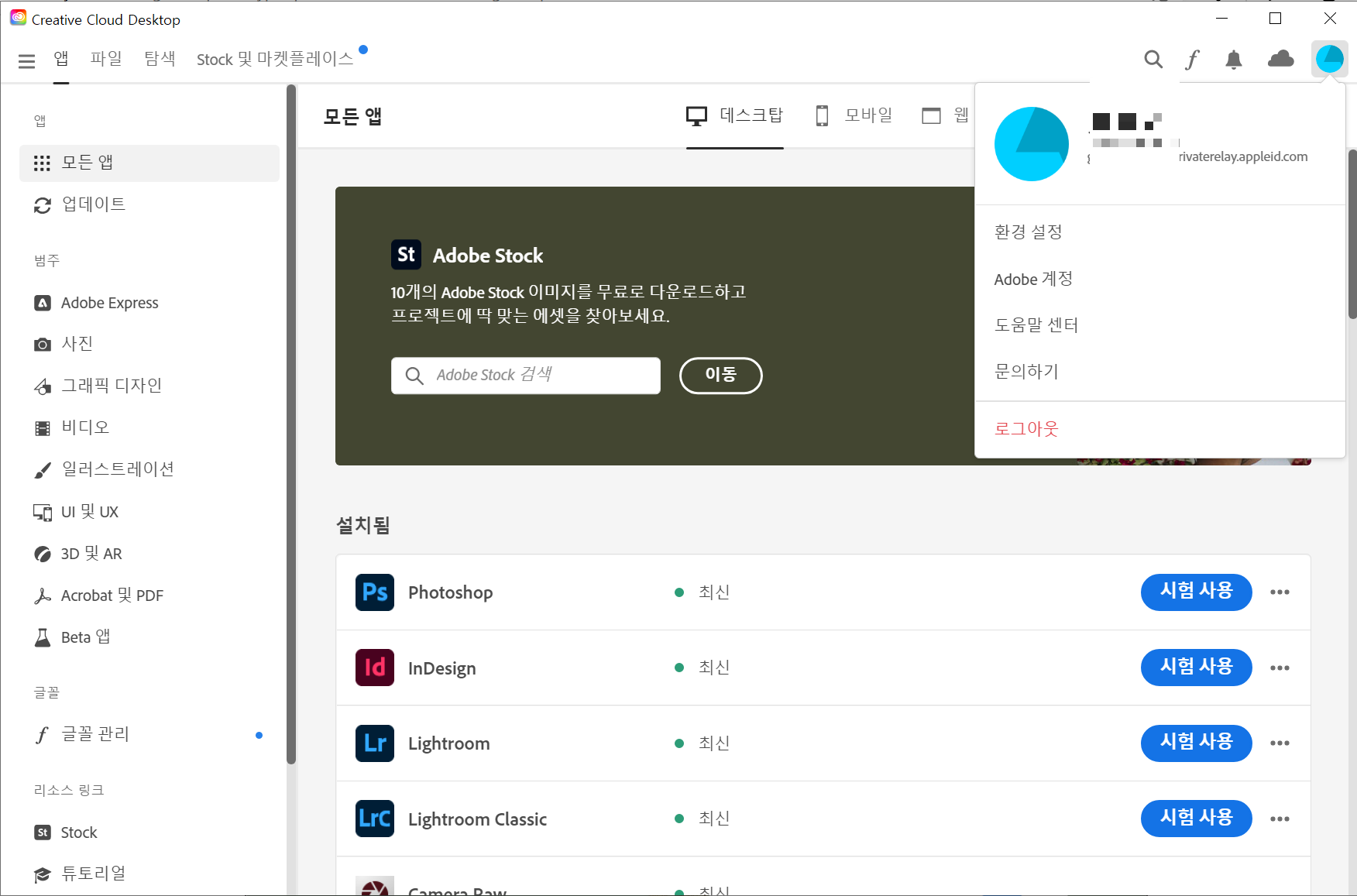Click the InDesign Id app icon
The image size is (1357, 896).
click(x=375, y=668)
